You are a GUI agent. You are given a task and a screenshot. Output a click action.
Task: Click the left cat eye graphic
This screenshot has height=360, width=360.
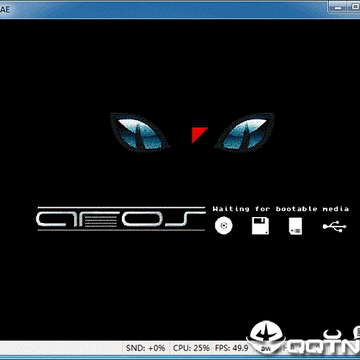pos(139,132)
